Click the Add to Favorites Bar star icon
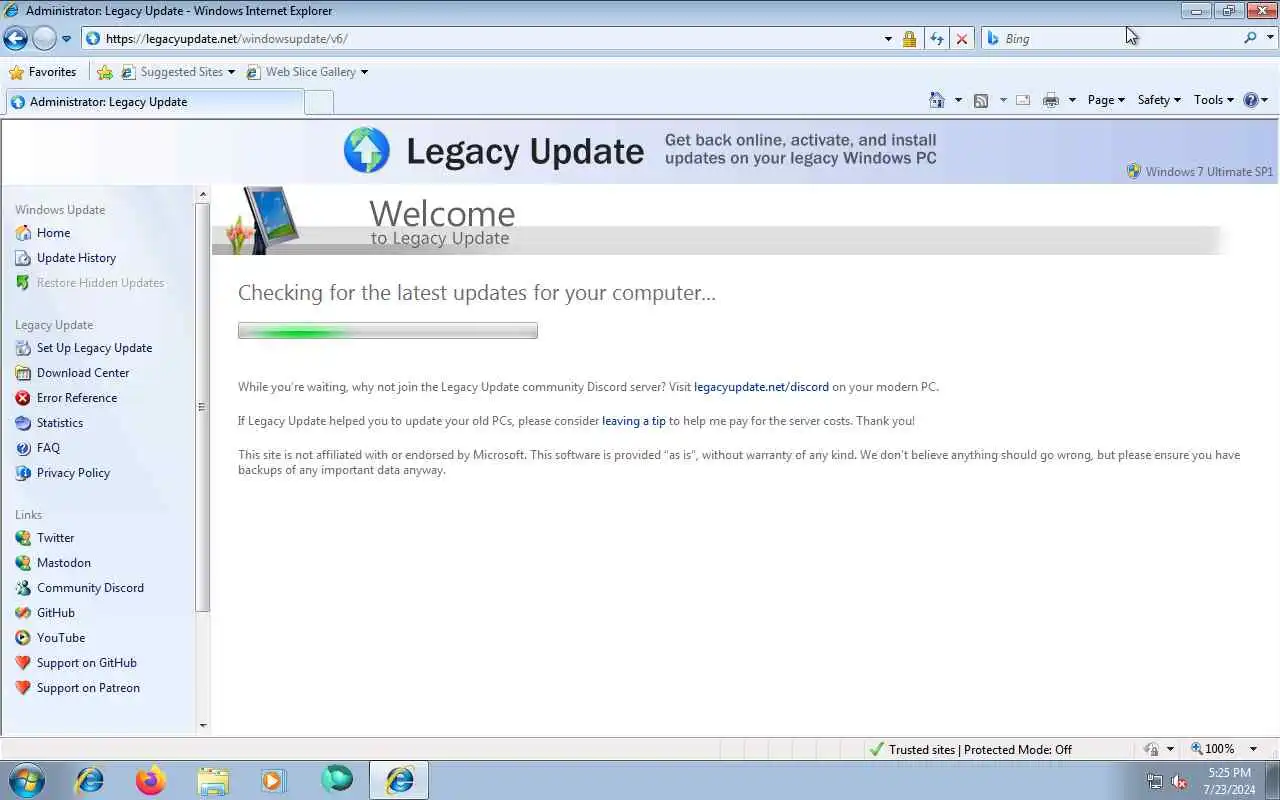Image resolution: width=1280 pixels, height=800 pixels. coord(105,72)
